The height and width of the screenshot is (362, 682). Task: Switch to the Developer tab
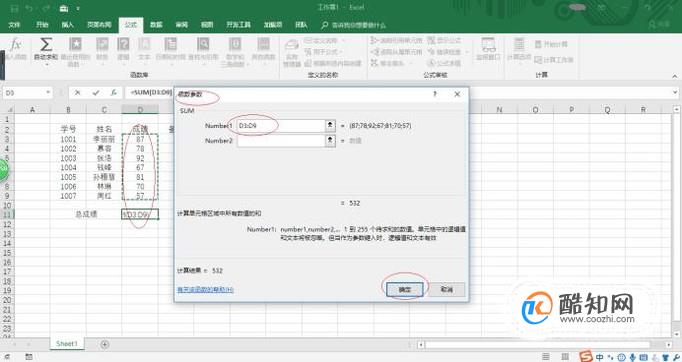(x=238, y=25)
